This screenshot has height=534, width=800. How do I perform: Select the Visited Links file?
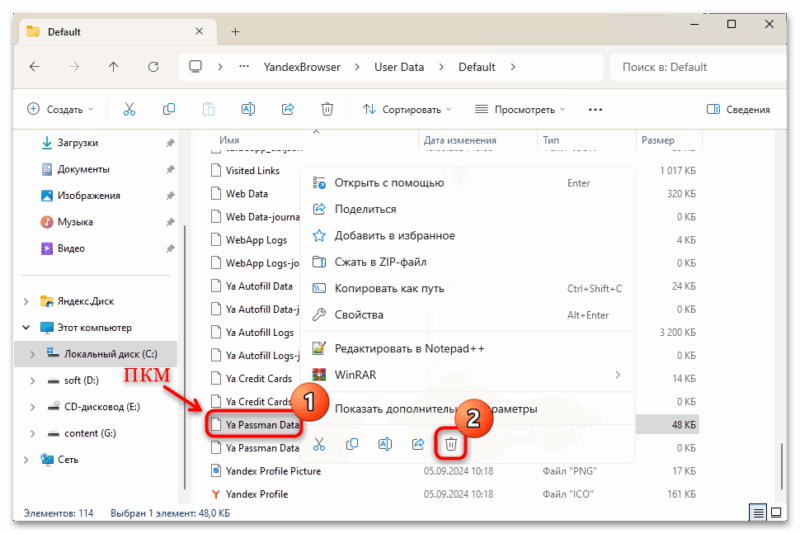(x=253, y=170)
